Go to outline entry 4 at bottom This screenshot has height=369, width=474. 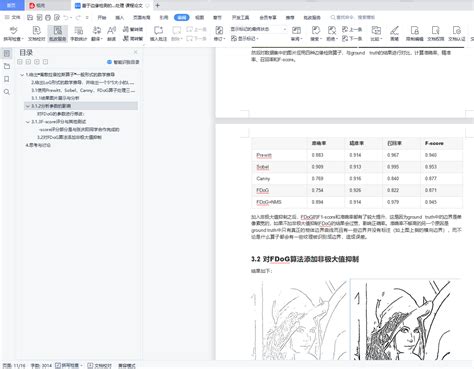[x=38, y=145]
